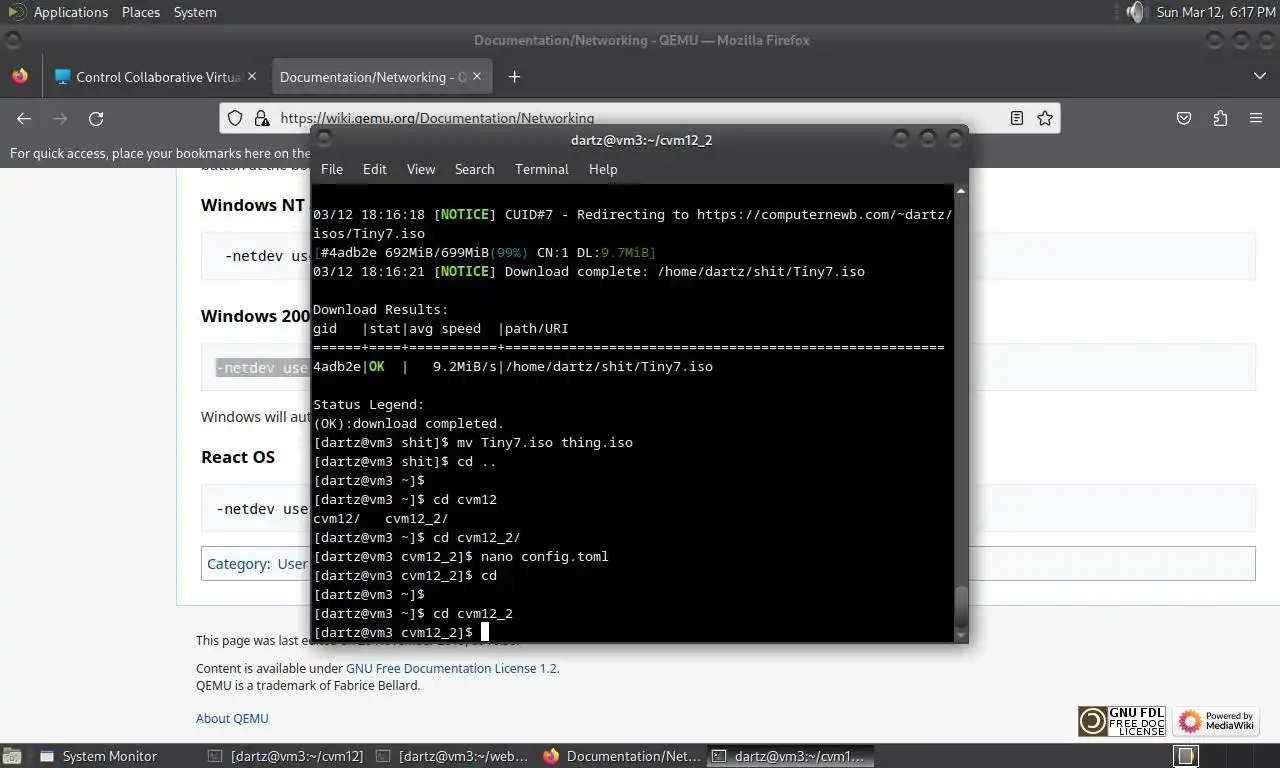The height and width of the screenshot is (768, 1280).
Task: Click the 'Status Legend:' terminal text
Action: point(369,404)
